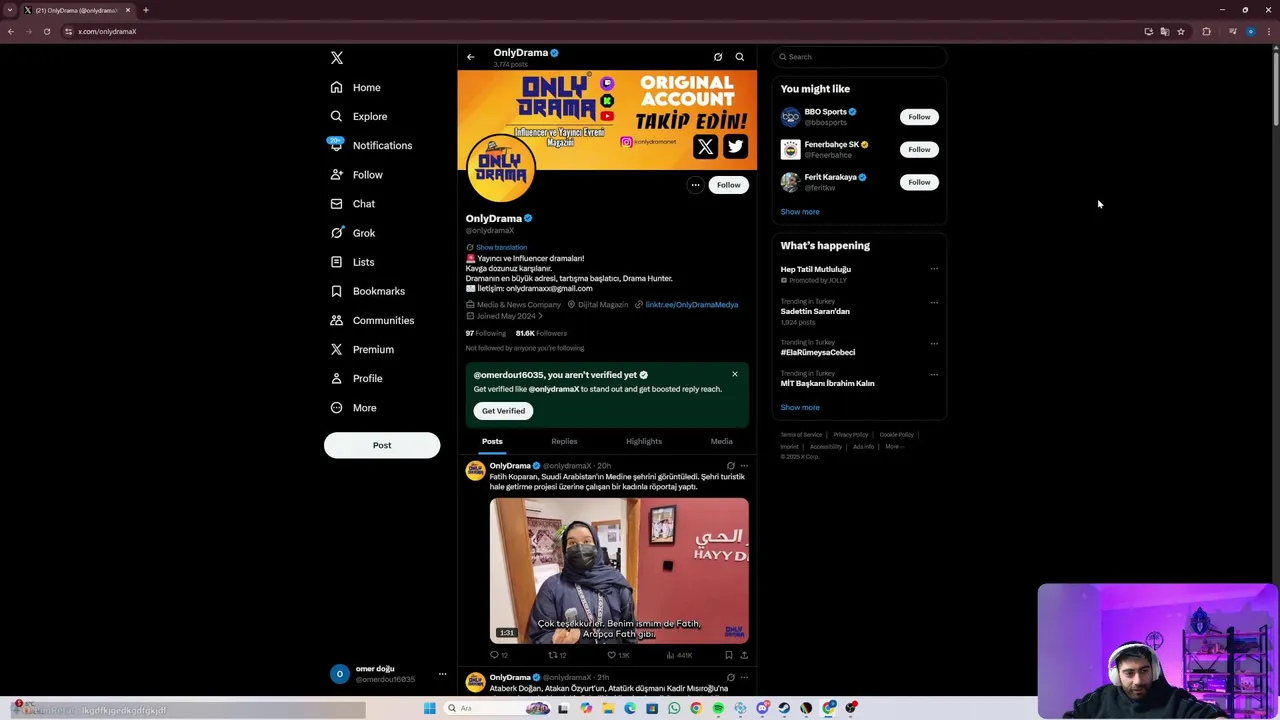1280x720 pixels.
Task: Reload the page in browser toolbar
Action: (x=46, y=31)
